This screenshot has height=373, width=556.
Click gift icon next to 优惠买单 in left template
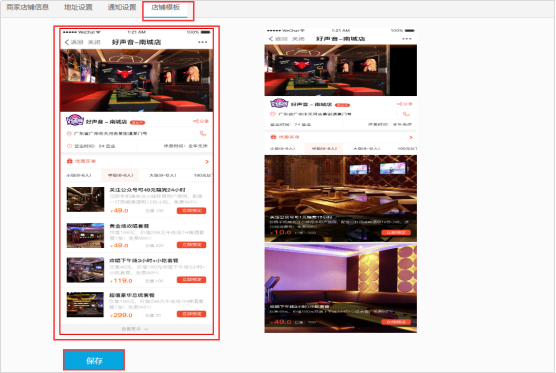tap(70, 161)
